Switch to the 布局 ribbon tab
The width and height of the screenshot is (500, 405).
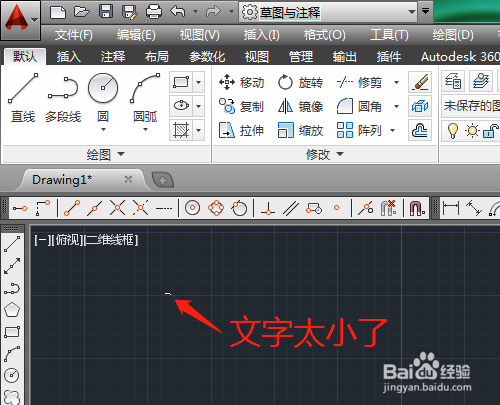157,57
